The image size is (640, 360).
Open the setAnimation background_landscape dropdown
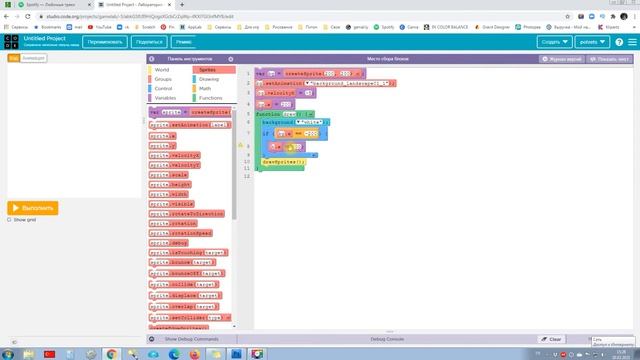(x=308, y=83)
